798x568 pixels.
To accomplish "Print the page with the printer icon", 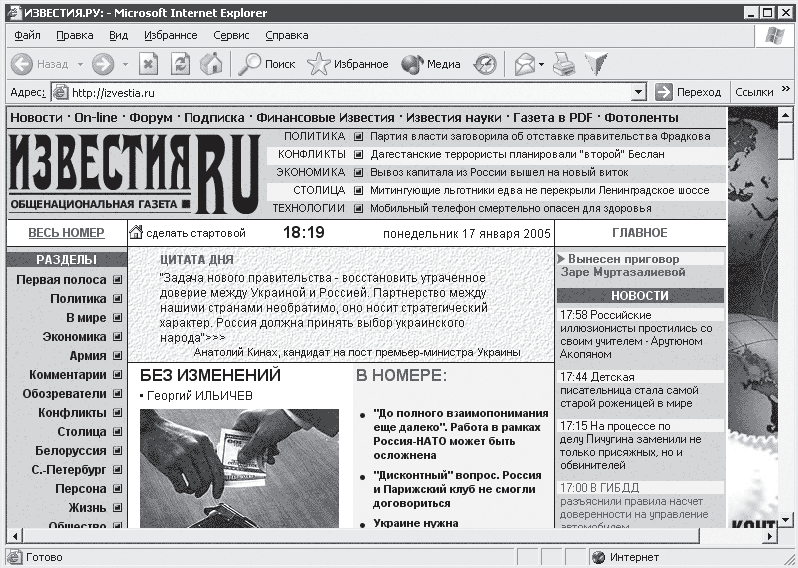I will (x=564, y=64).
